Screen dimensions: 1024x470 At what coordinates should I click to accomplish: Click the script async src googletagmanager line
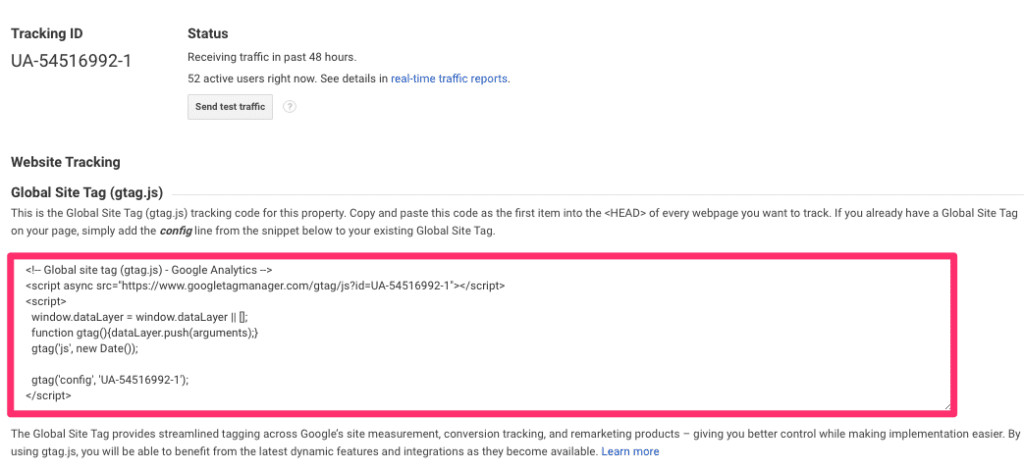[x=265, y=285]
